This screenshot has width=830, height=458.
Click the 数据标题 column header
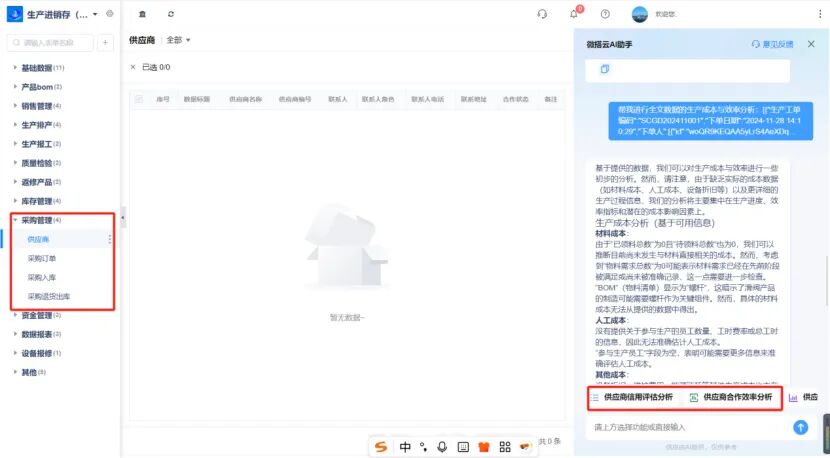[x=197, y=99]
